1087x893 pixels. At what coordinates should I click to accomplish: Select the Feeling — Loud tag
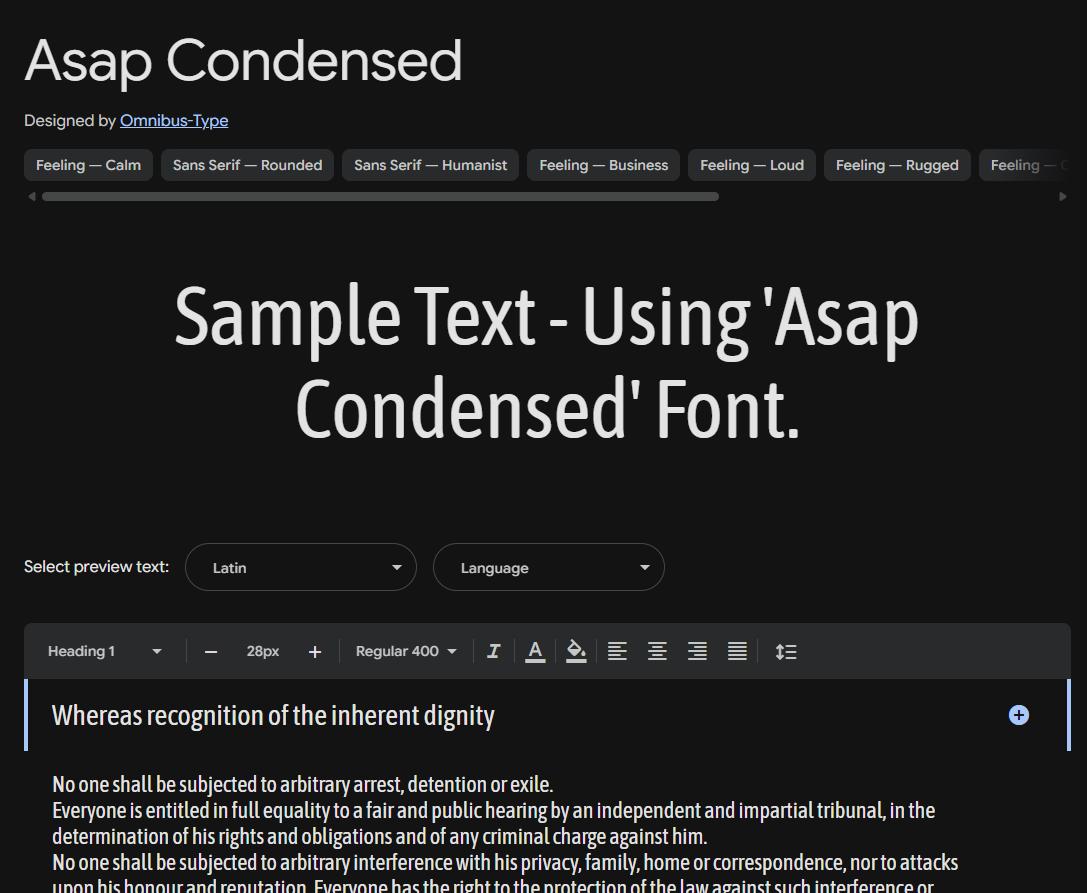click(752, 165)
